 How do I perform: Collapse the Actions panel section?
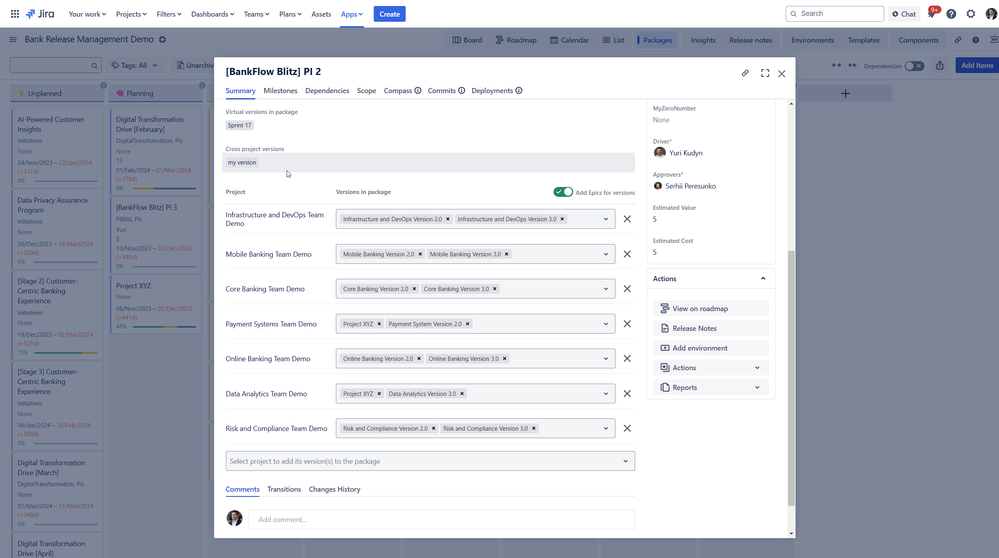[763, 278]
